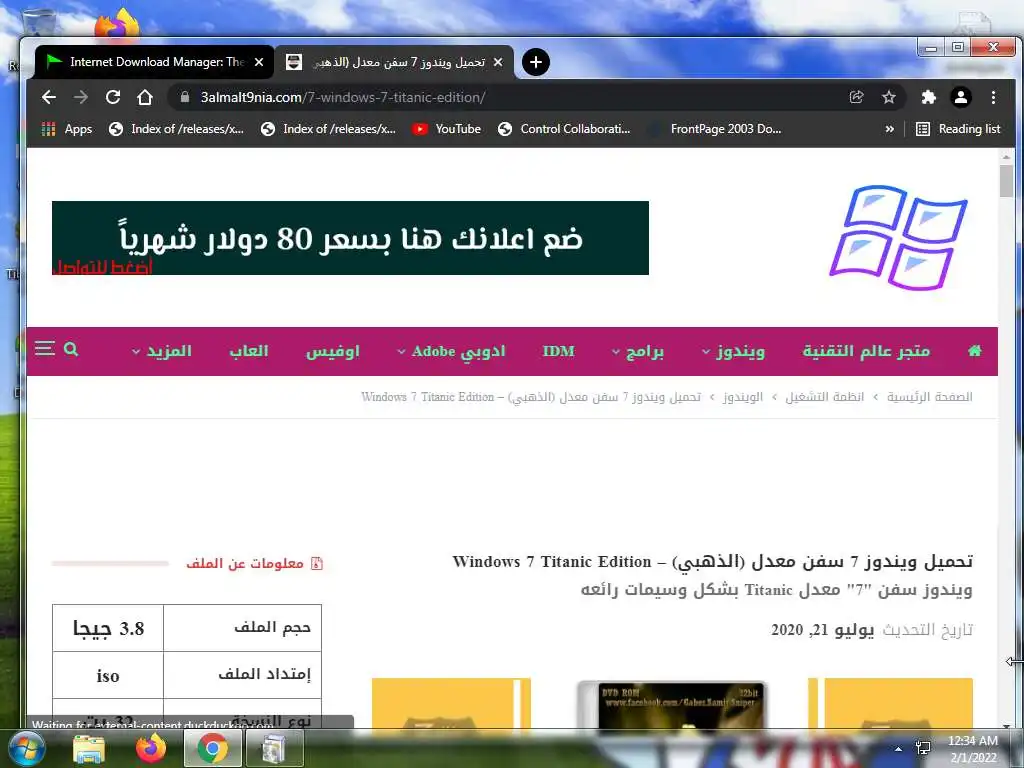The image size is (1024, 768).
Task: Click the Windows logo site icon
Action: tap(899, 238)
